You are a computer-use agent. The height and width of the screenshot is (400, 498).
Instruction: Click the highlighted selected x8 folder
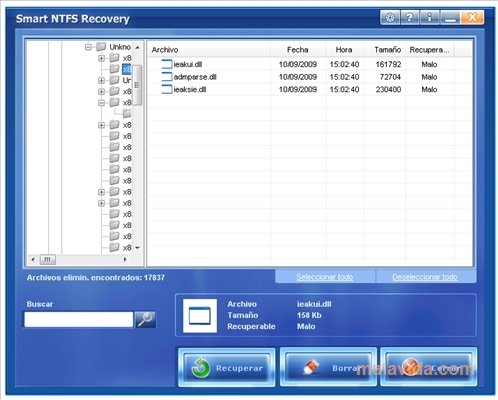[x=127, y=69]
